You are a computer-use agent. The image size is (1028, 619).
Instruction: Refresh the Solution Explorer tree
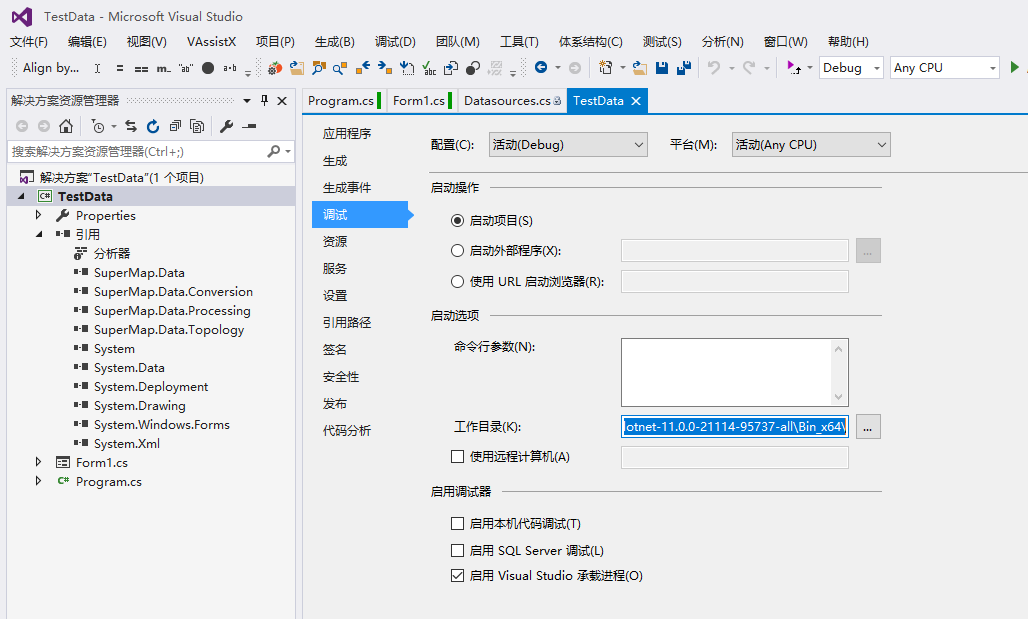click(x=153, y=126)
